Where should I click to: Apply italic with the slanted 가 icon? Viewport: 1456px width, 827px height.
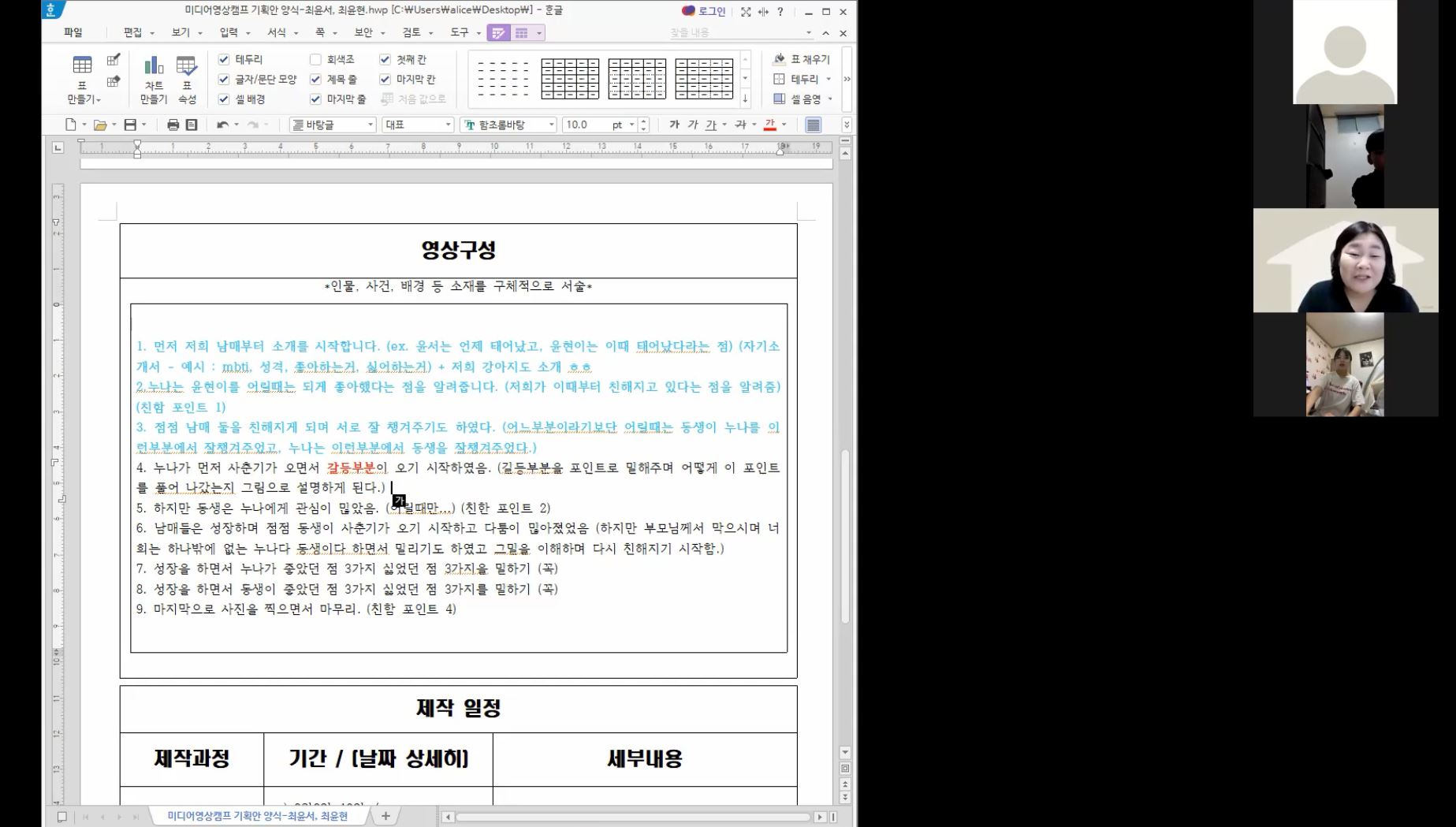693,125
